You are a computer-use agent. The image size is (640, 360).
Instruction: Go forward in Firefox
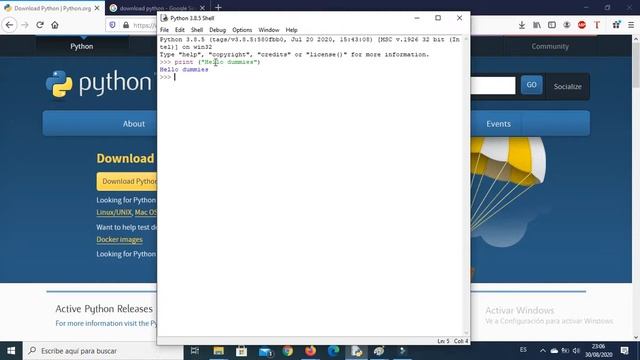tap(24, 25)
